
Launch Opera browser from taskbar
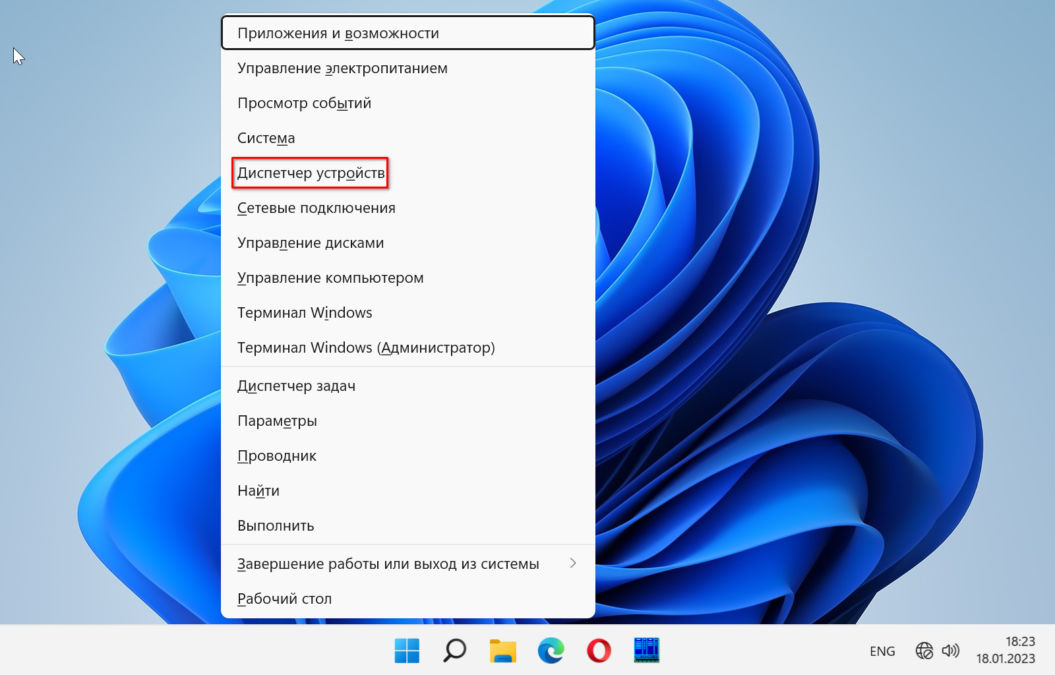click(599, 651)
